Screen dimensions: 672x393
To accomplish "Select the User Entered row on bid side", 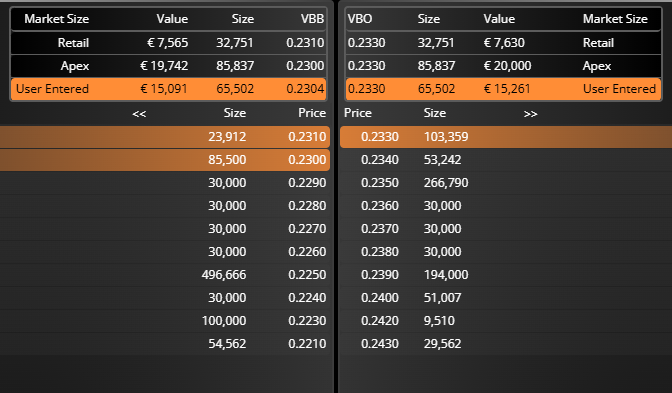I will point(168,89).
